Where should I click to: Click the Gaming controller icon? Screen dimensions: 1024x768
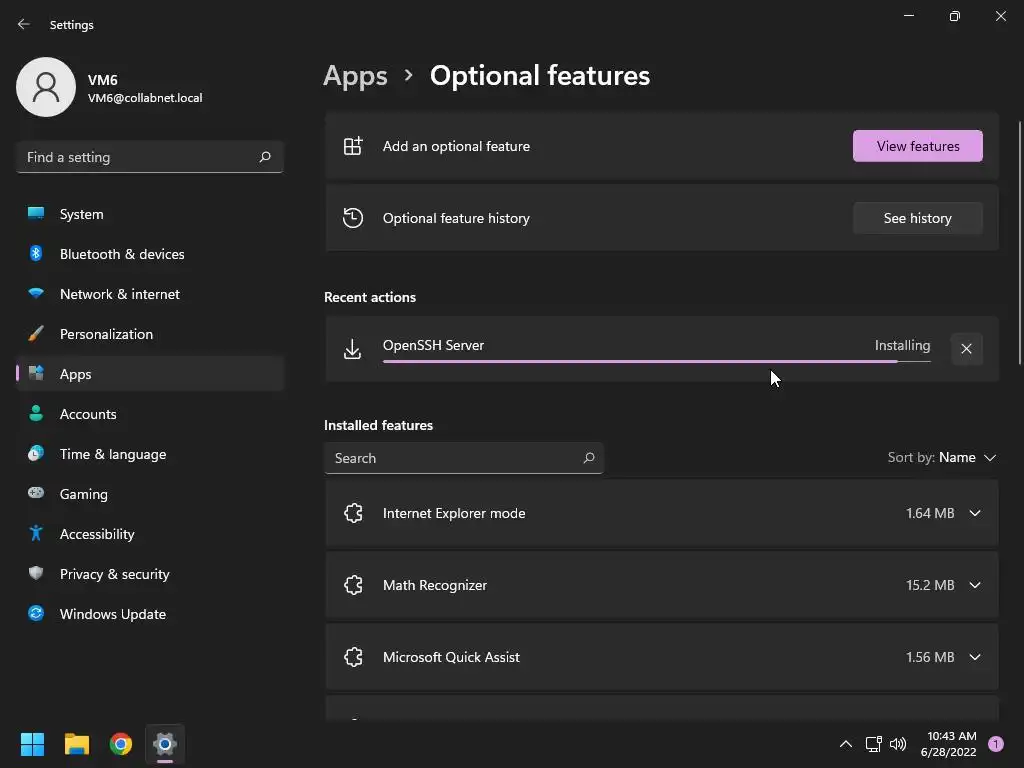point(36,494)
